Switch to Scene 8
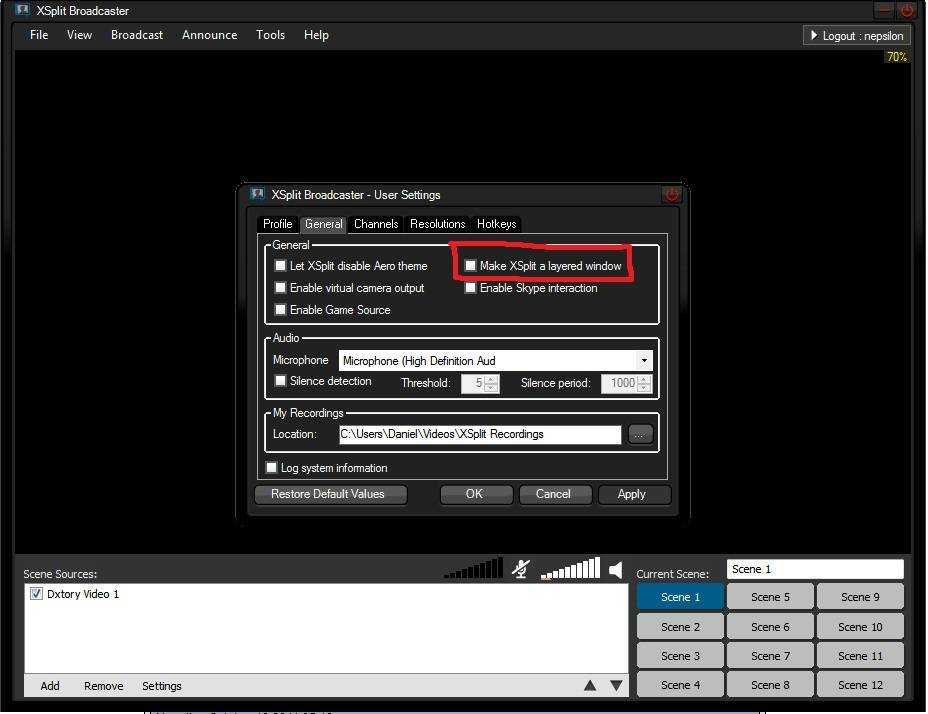The width and height of the screenshot is (928, 714). click(x=770, y=685)
